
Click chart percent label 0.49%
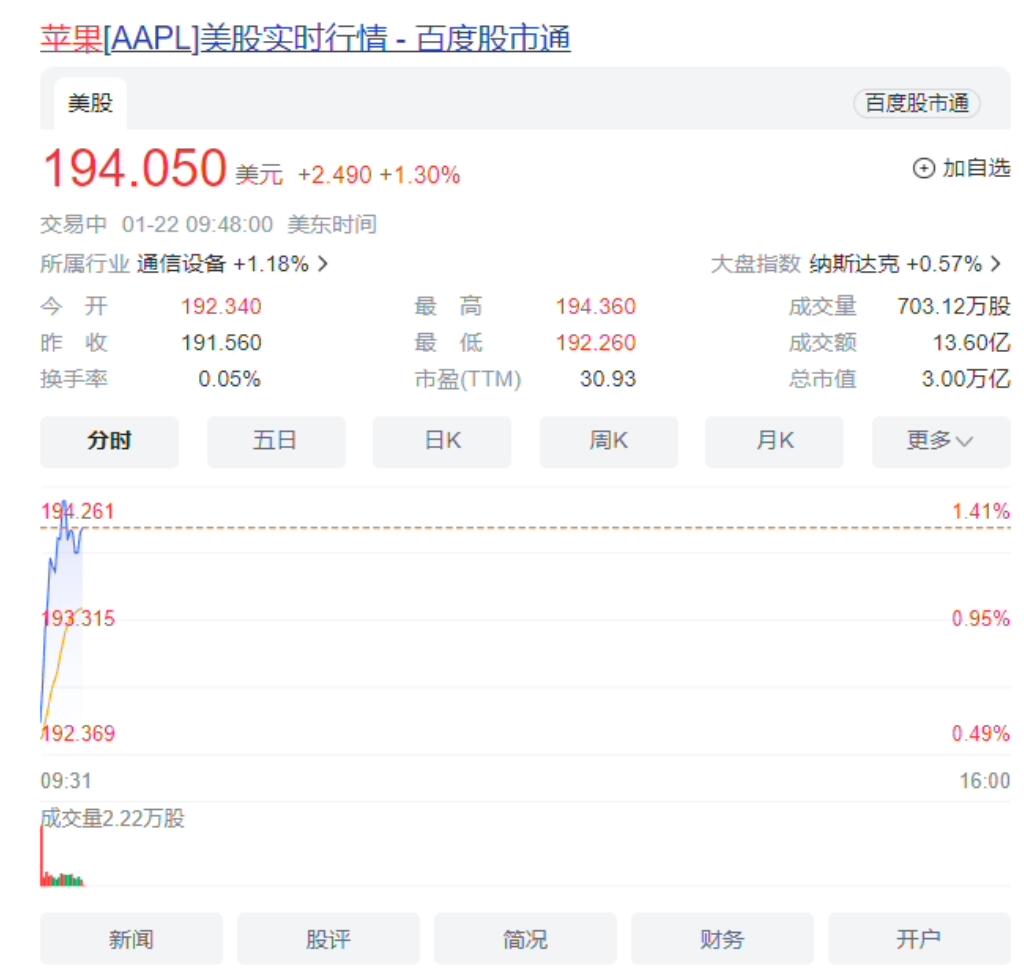click(x=981, y=733)
